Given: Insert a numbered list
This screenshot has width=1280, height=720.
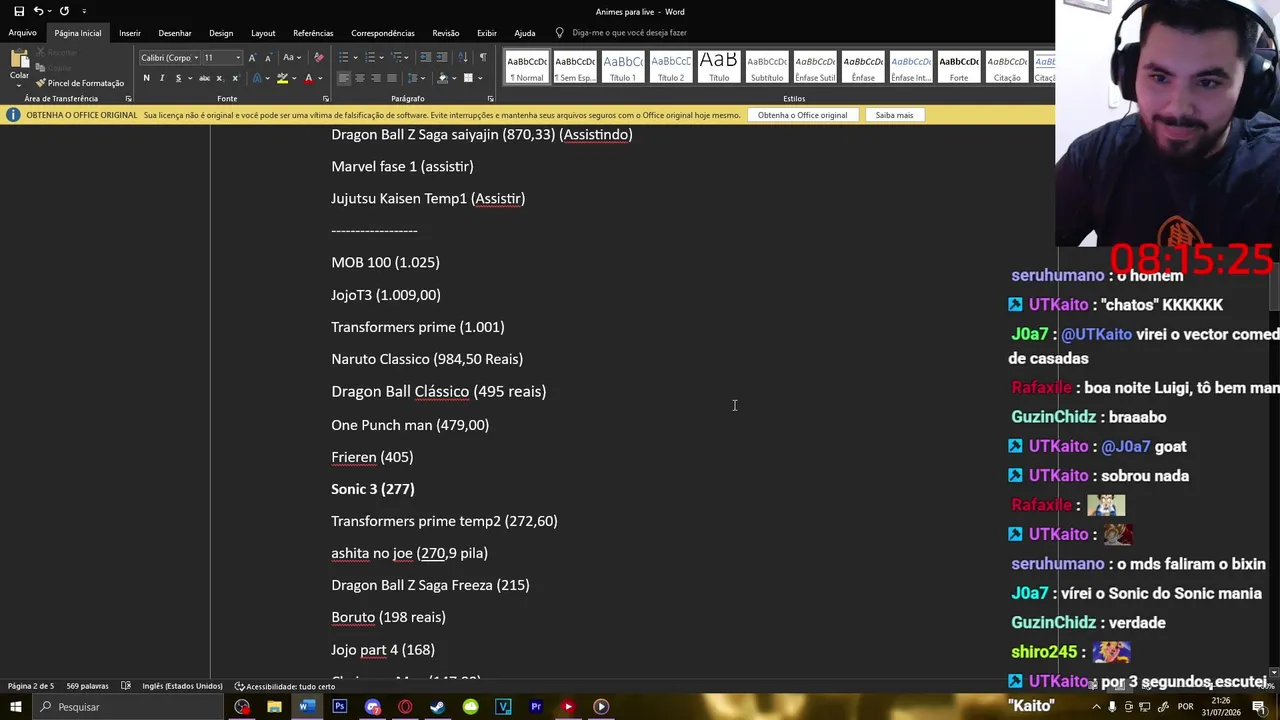Looking at the screenshot, I should 369,57.
